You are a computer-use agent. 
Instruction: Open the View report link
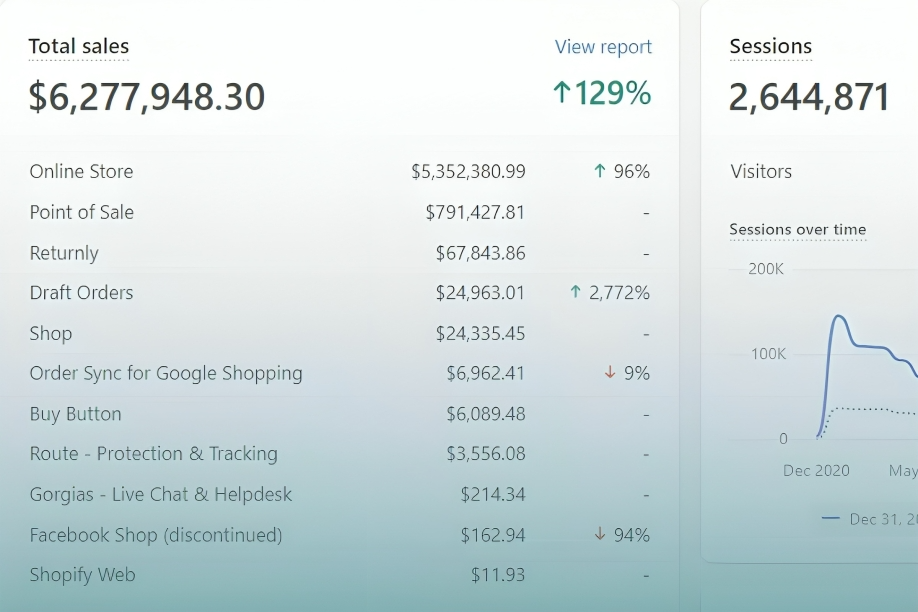point(603,47)
